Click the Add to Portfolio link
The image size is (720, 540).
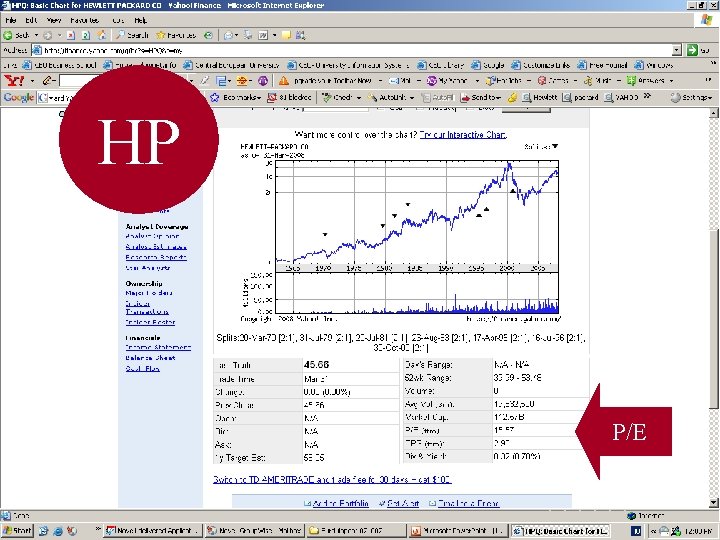[340, 503]
